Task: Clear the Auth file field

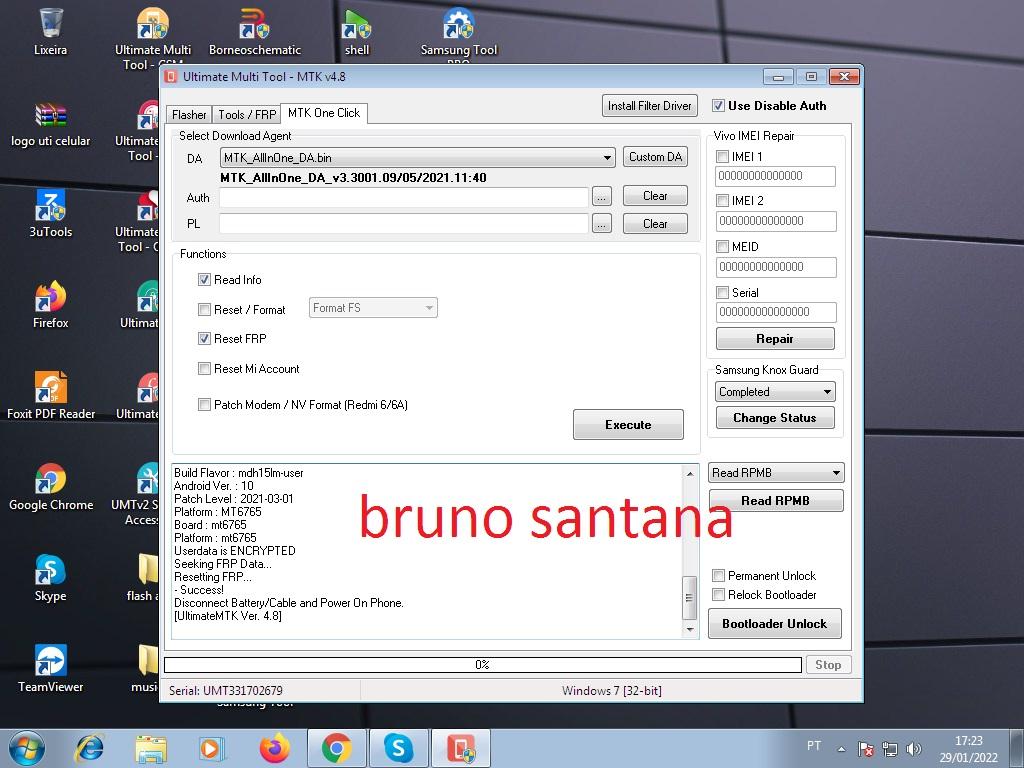Action: 655,196
